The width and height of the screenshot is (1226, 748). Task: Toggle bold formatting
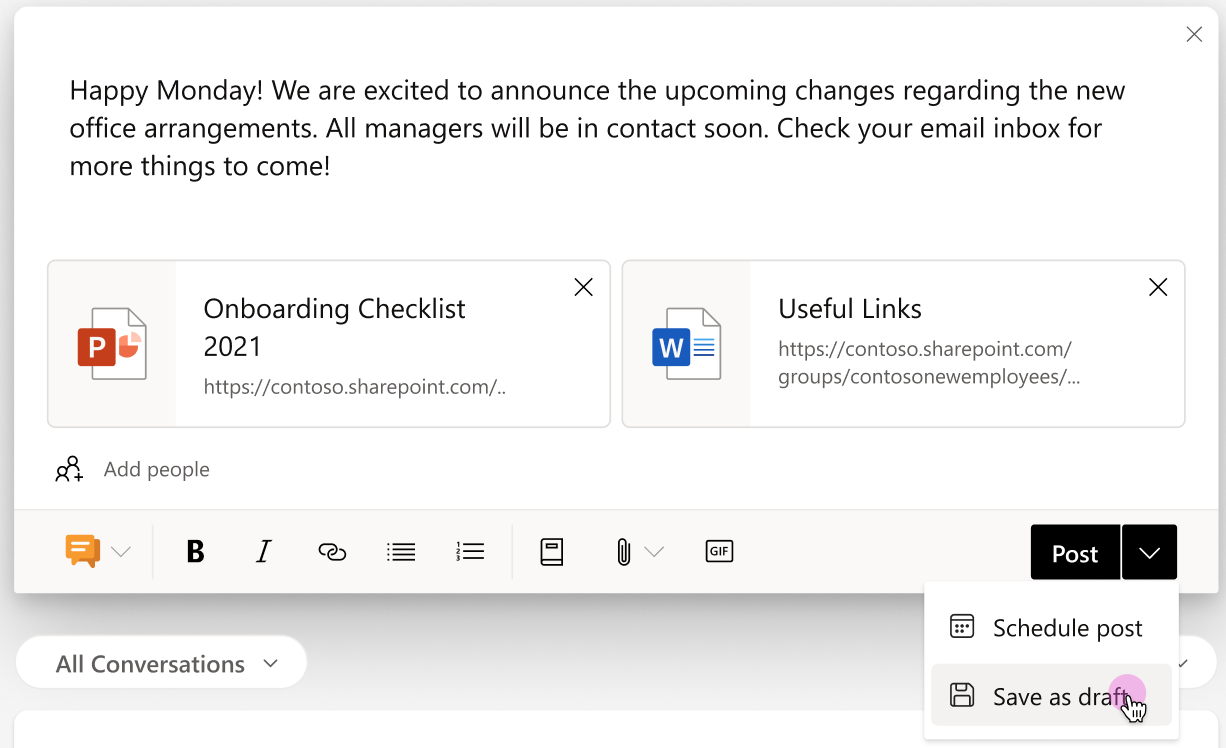point(196,551)
